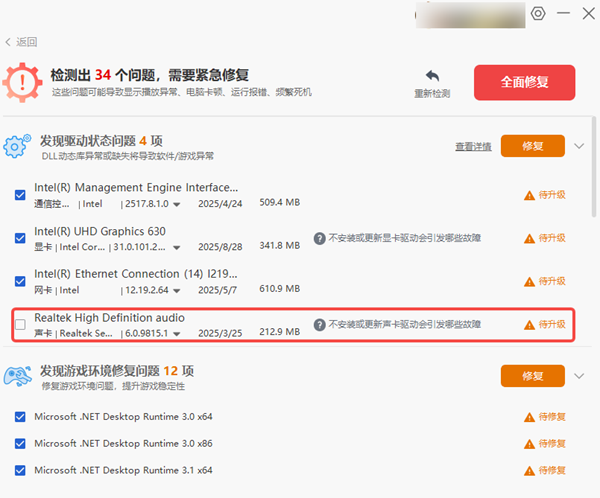Click 修复 button for game environment issues
The height and width of the screenshot is (498, 600).
532,377
